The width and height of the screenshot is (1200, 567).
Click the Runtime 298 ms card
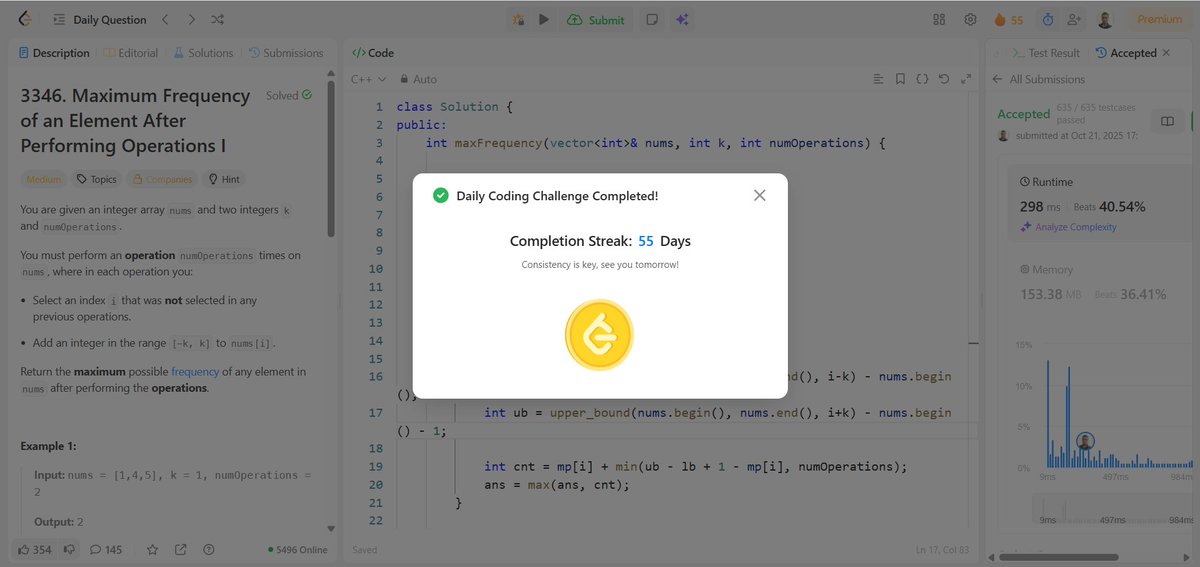click(1100, 204)
